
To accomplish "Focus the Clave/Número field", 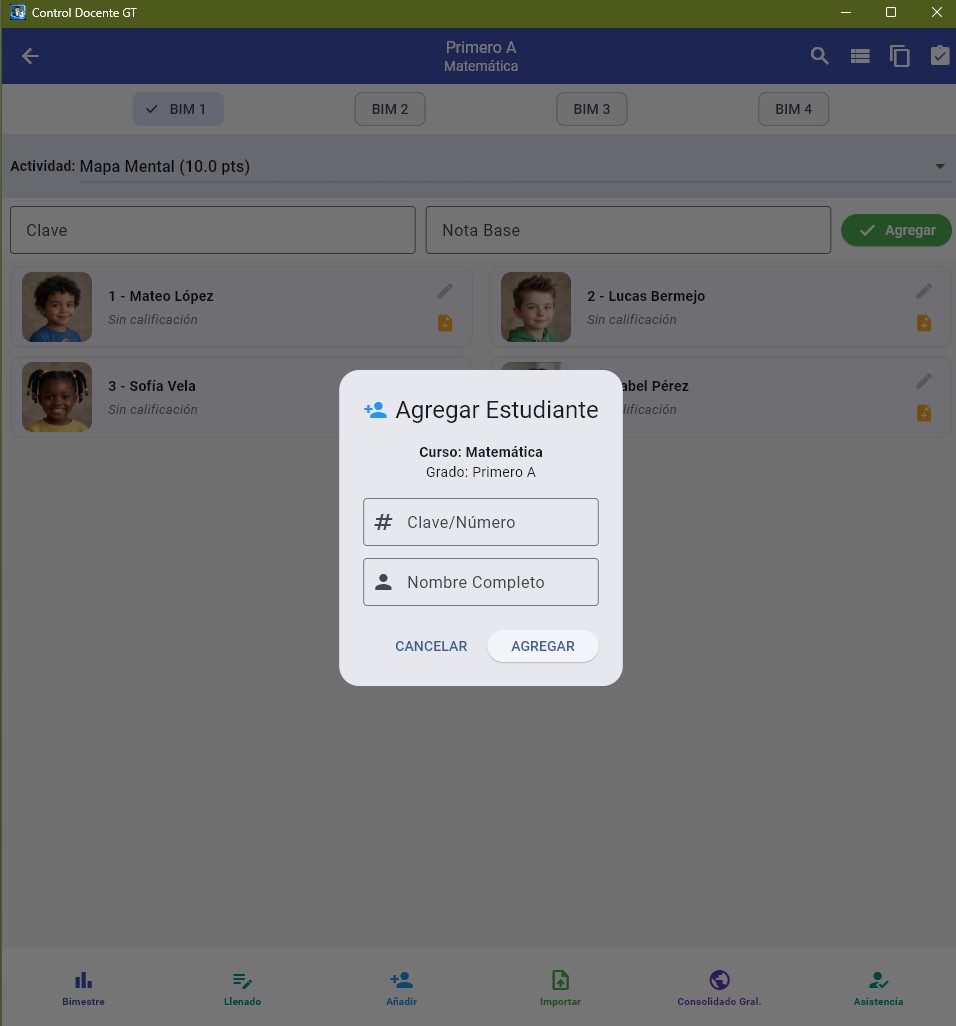I will click(x=481, y=522).
